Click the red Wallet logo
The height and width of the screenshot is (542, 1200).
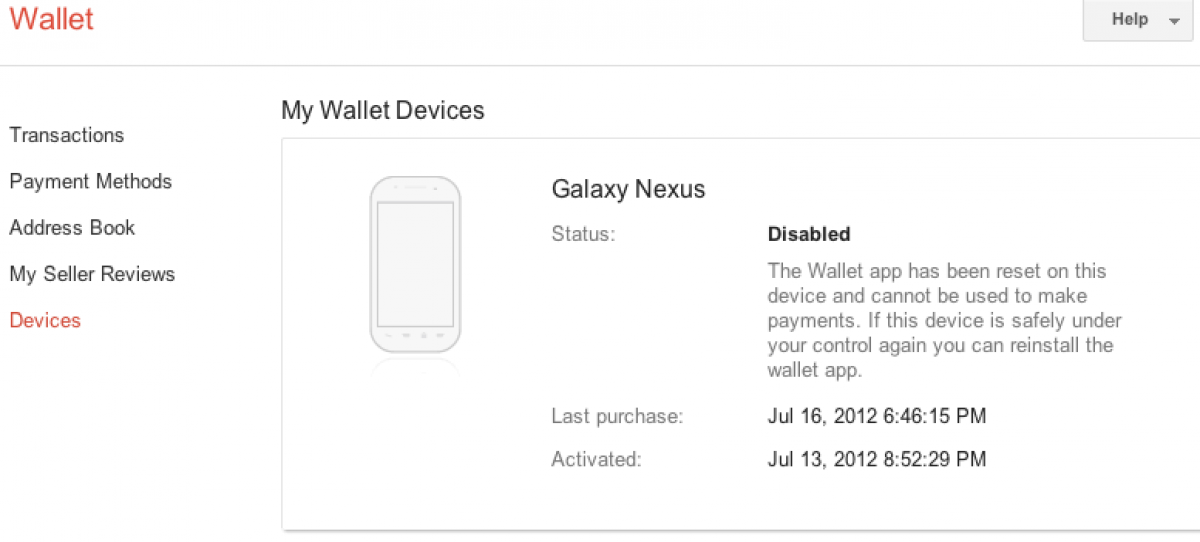coord(51,19)
